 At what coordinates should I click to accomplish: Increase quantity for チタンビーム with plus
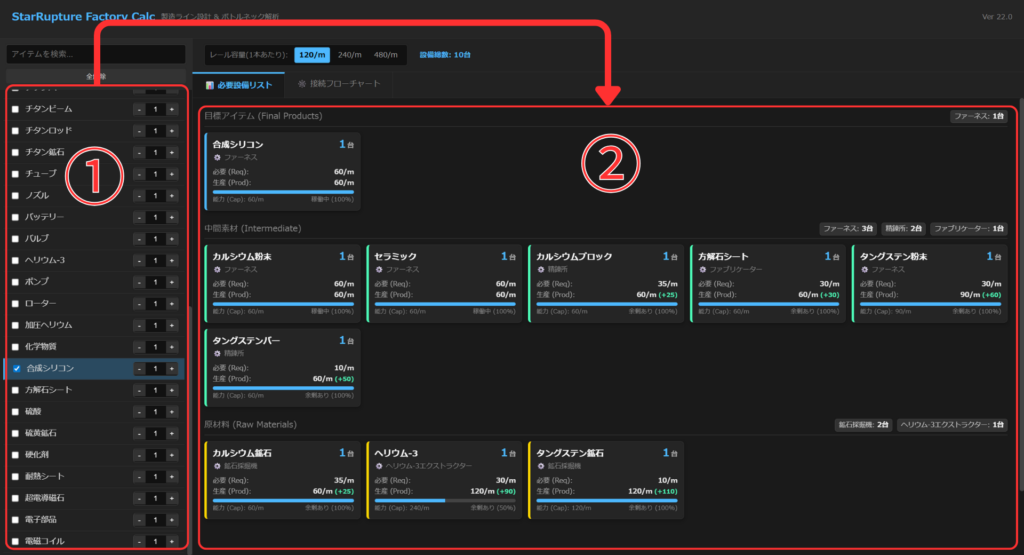pyautogui.click(x=171, y=109)
